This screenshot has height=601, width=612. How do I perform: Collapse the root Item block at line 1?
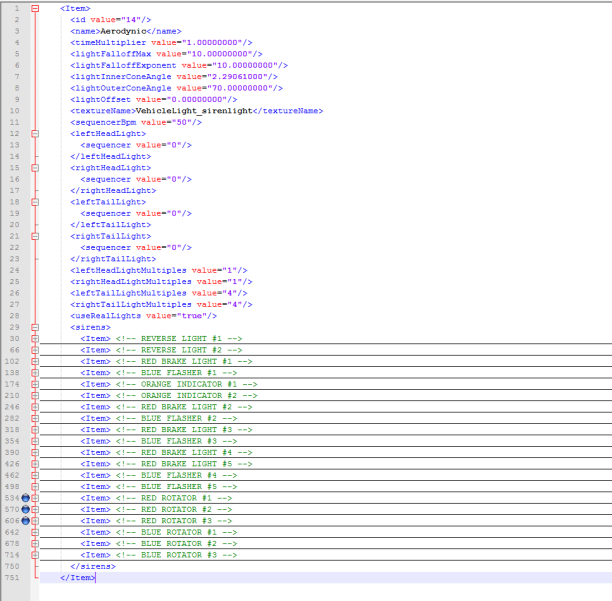(x=35, y=8)
